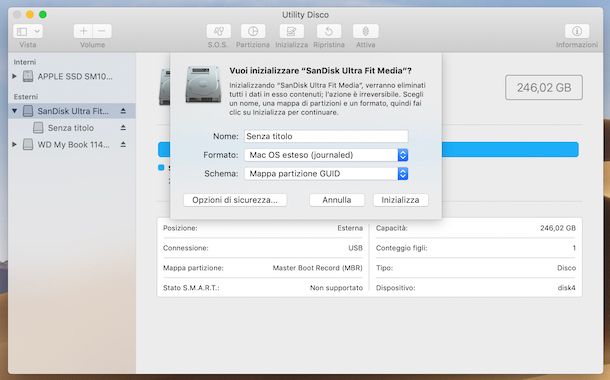This screenshot has width=610, height=380.
Task: Eject the SanDisk Ultra Fit drive
Action: pyautogui.click(x=123, y=111)
